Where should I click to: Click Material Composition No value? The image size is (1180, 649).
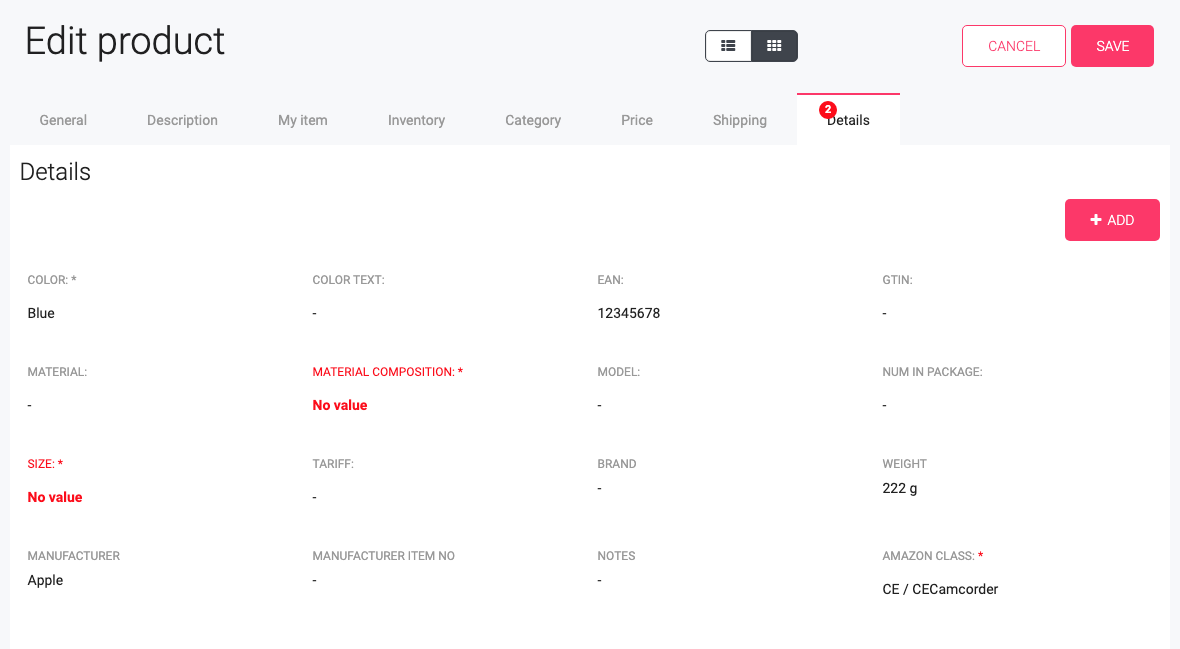[339, 405]
